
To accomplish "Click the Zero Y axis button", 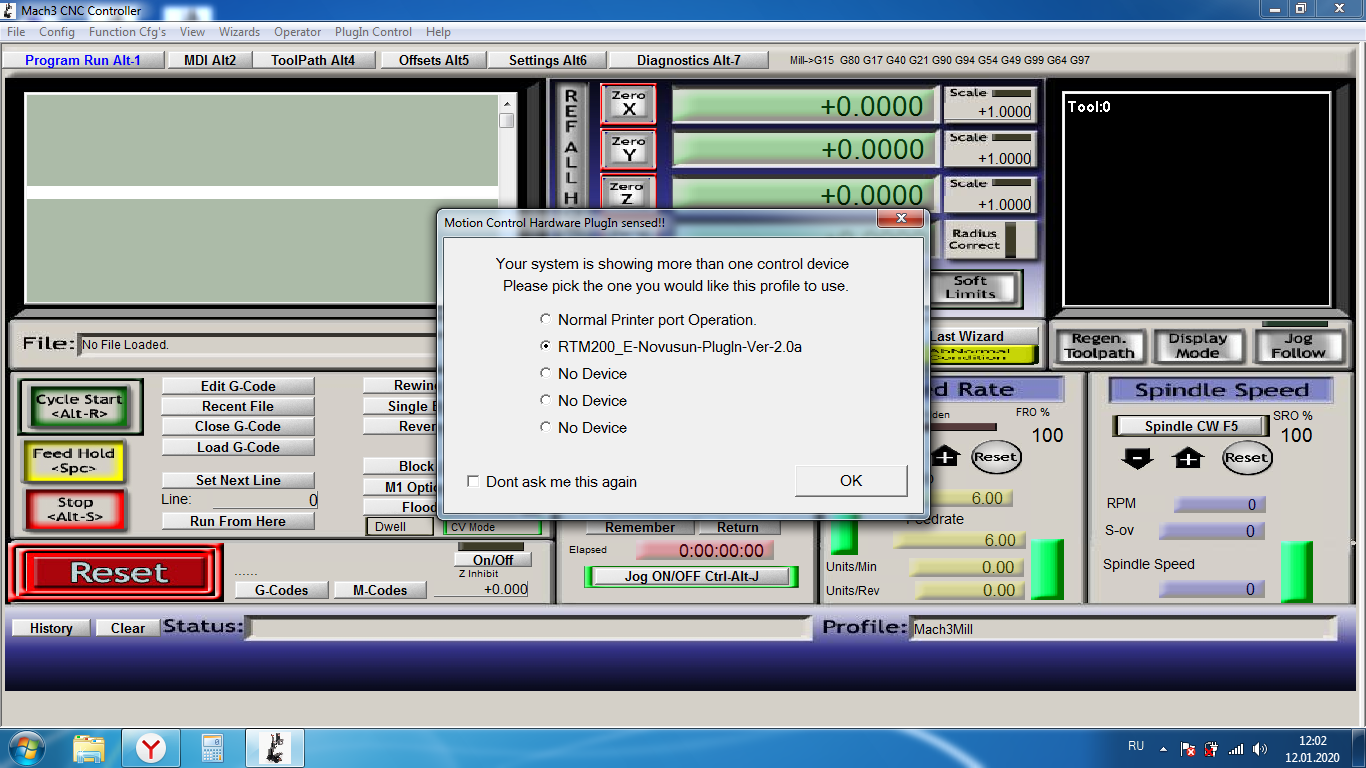I will click(628, 149).
